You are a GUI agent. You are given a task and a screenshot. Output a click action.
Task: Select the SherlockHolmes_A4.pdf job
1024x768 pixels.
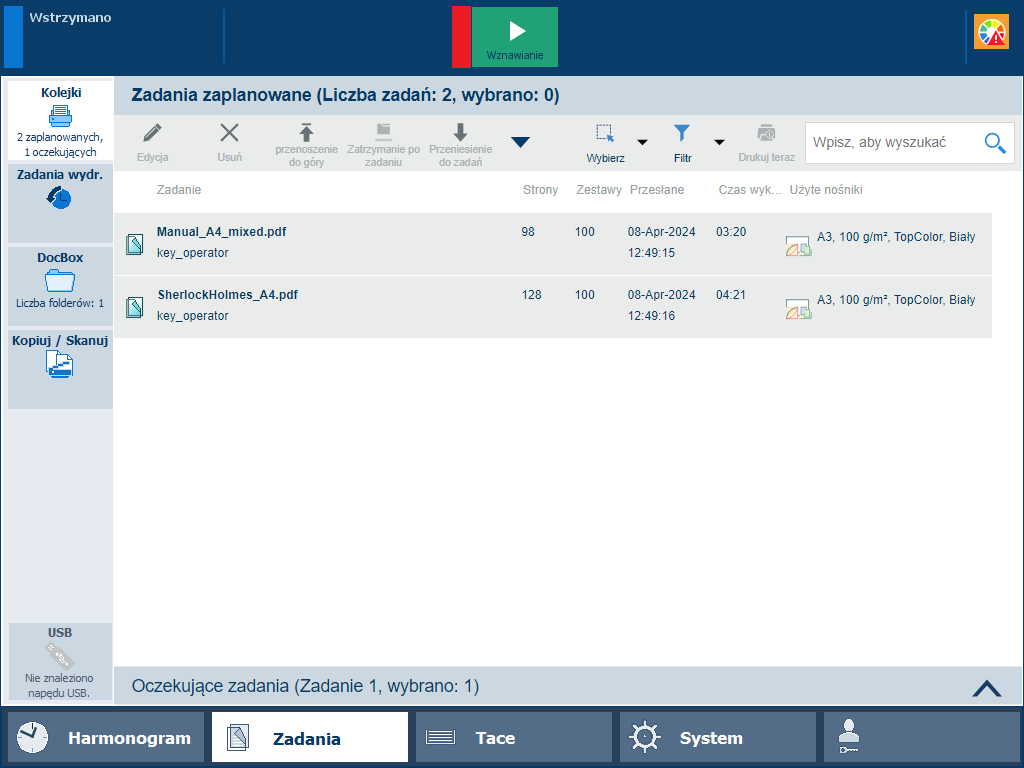552,307
